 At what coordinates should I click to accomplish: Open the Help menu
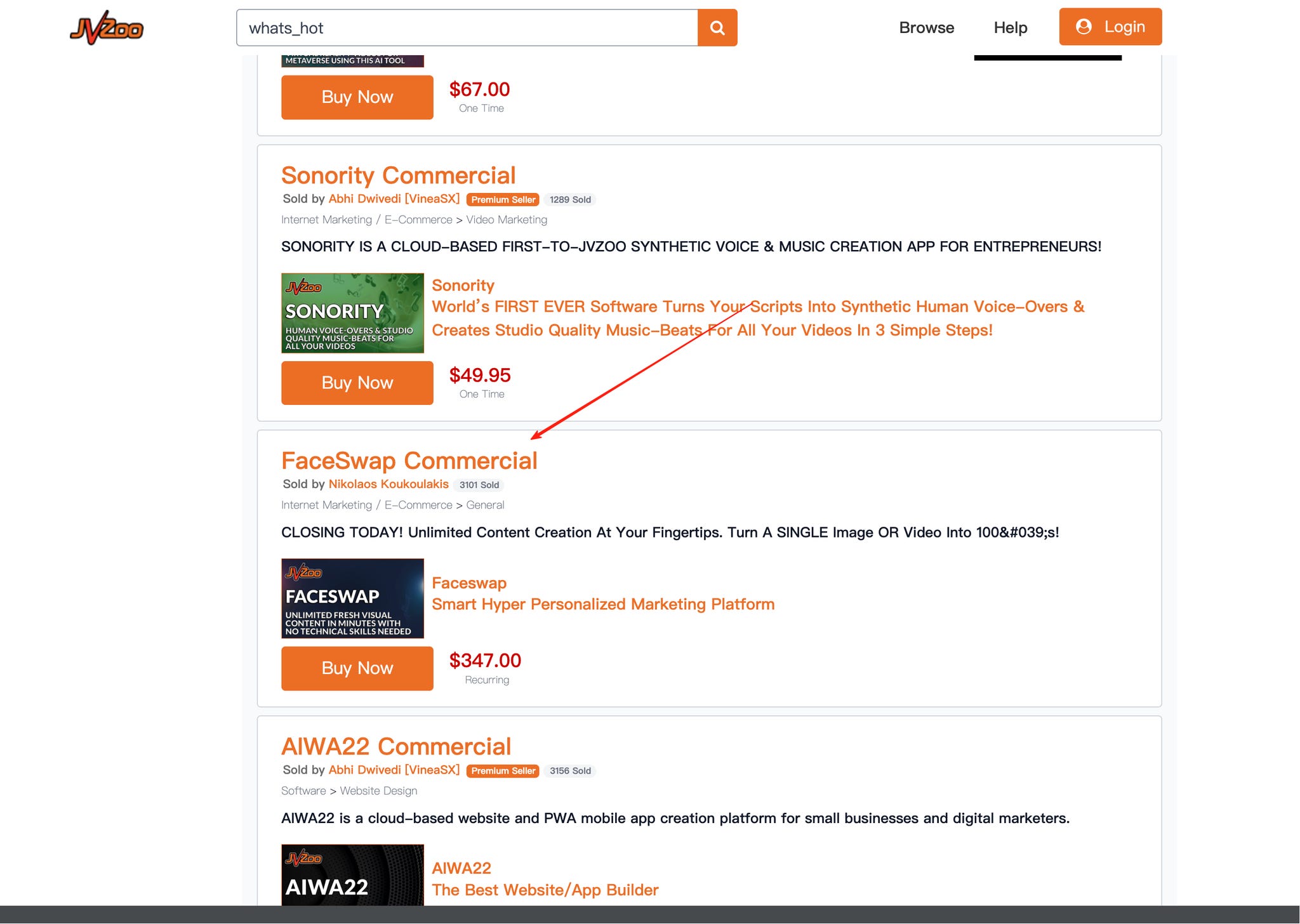[x=1010, y=28]
